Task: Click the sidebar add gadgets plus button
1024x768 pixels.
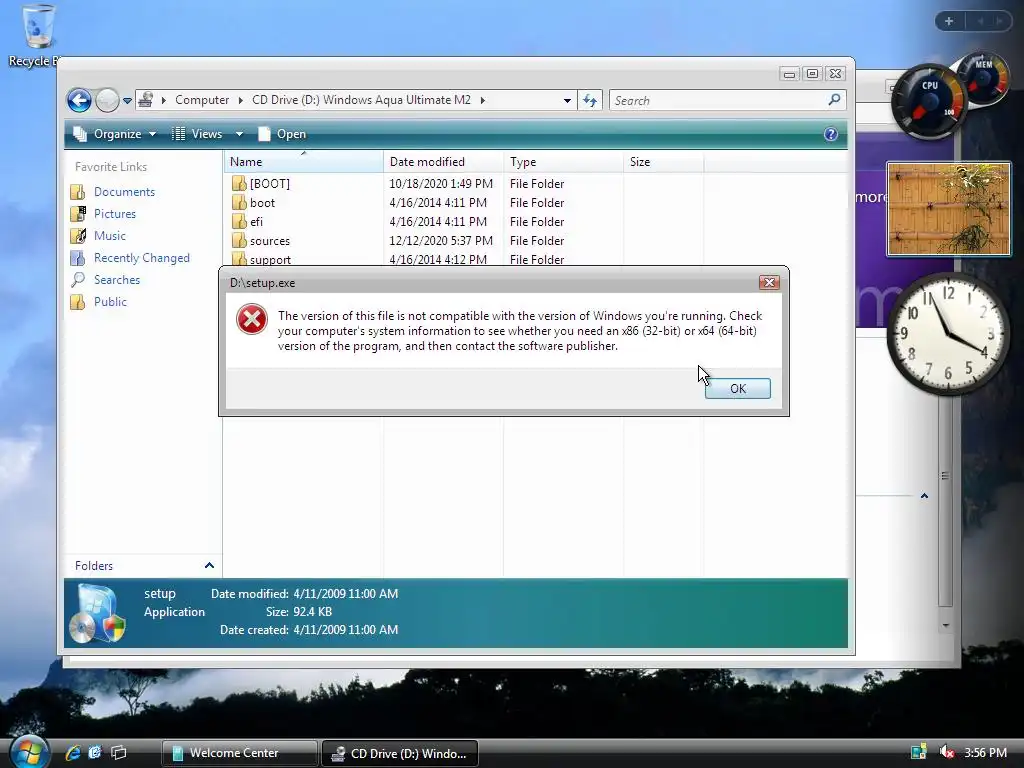Action: 949,21
